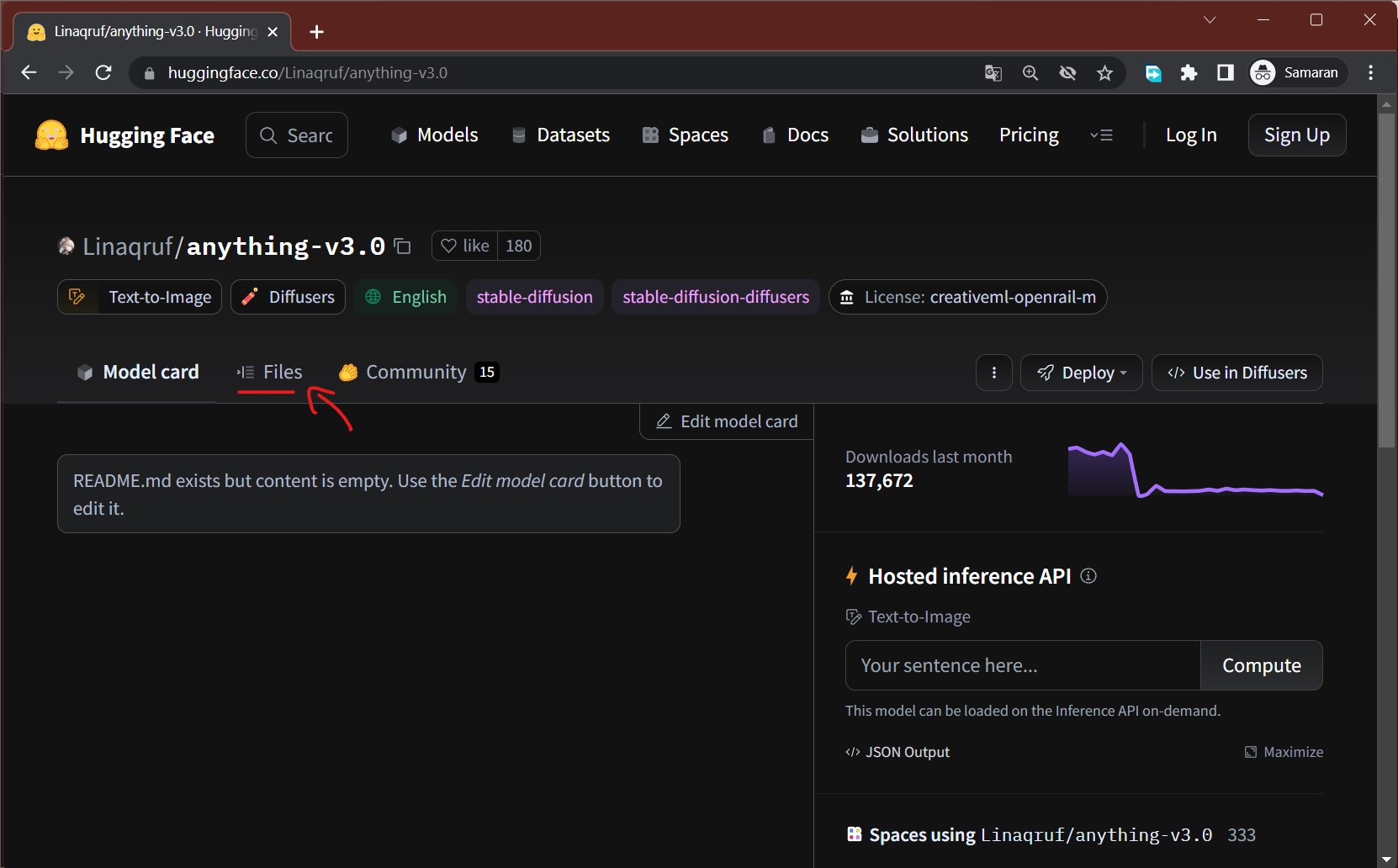The width and height of the screenshot is (1398, 868).
Task: Click the browser address bar URL
Action: pyautogui.click(x=308, y=73)
